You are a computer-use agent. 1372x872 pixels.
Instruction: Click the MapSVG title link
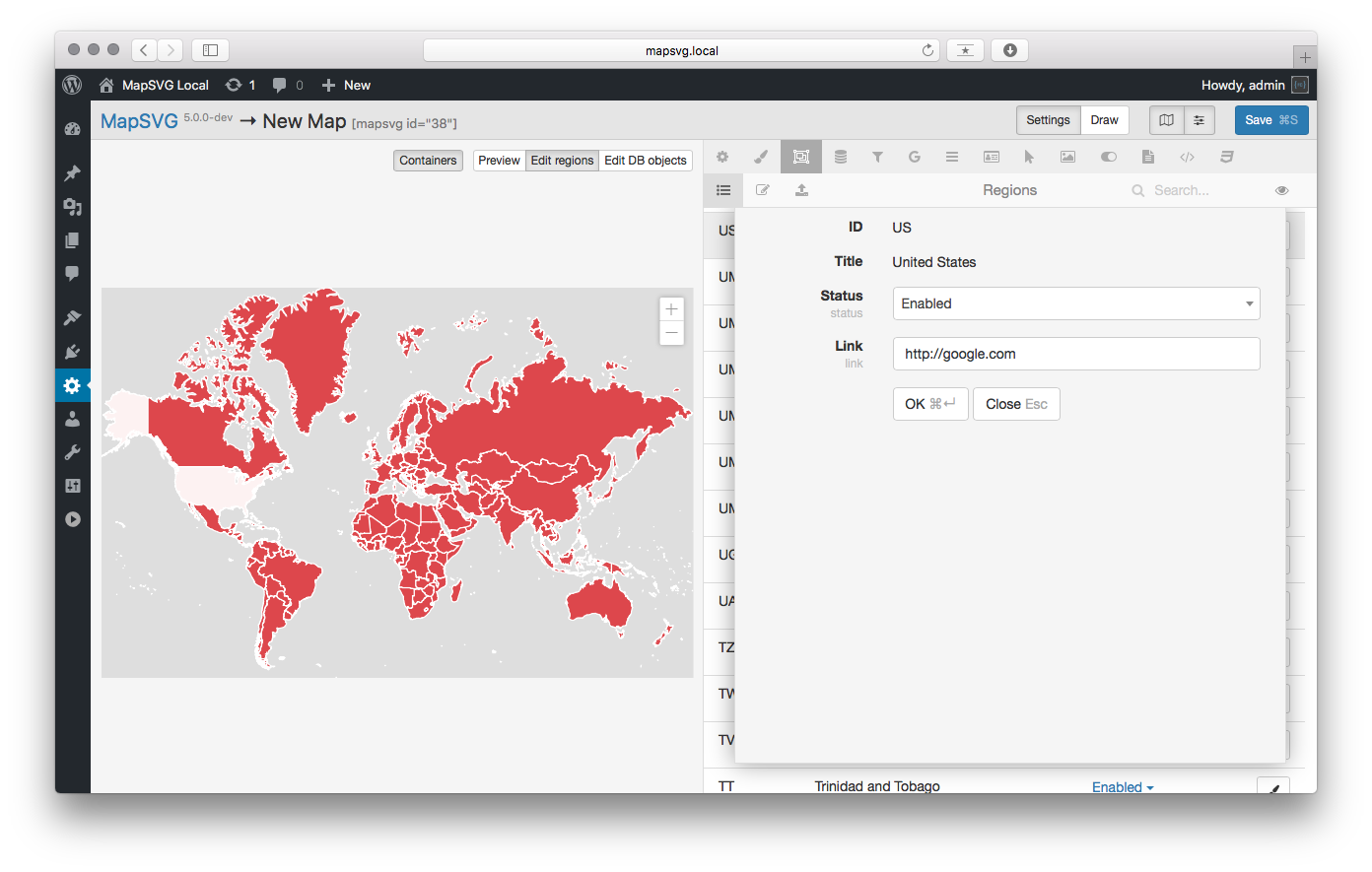click(139, 121)
